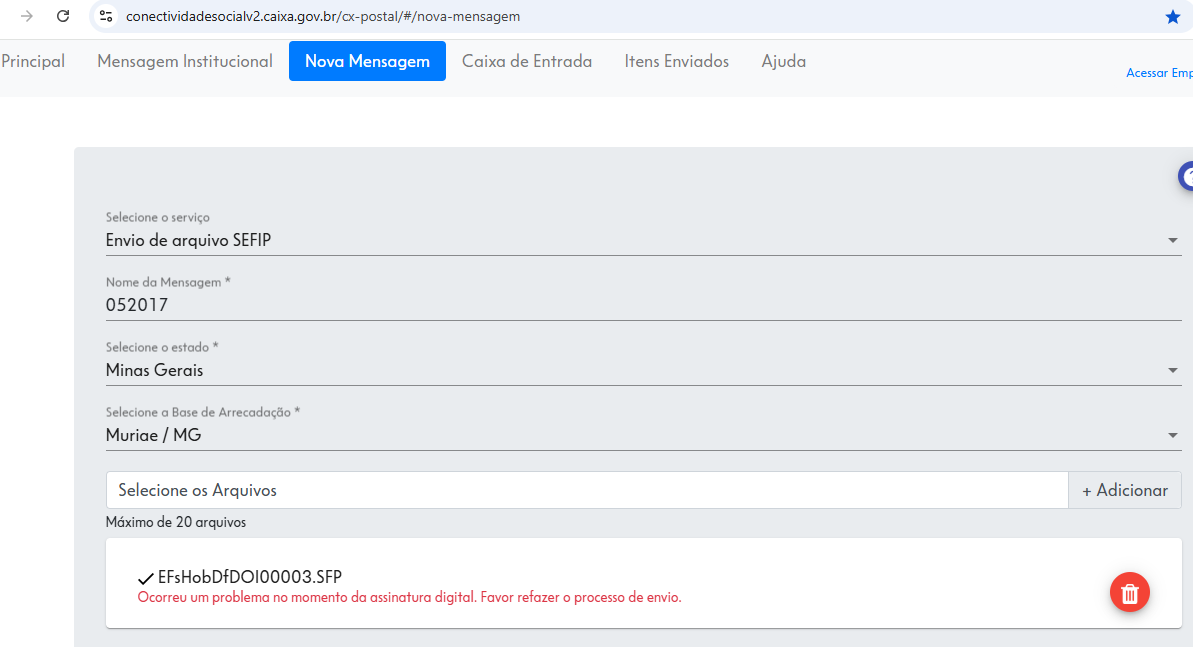Go to the Principal tab
The height and width of the screenshot is (647, 1193).
(x=33, y=61)
